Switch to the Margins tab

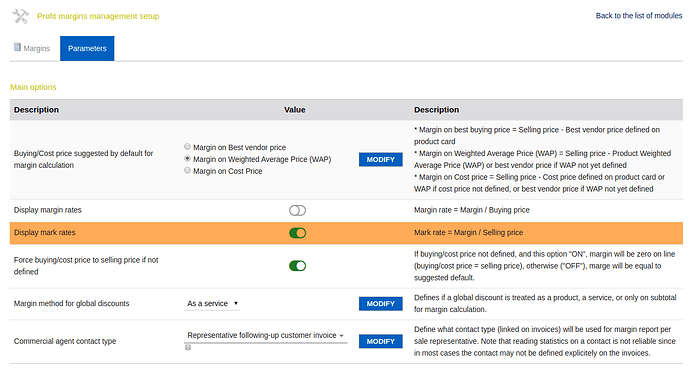(x=32, y=48)
